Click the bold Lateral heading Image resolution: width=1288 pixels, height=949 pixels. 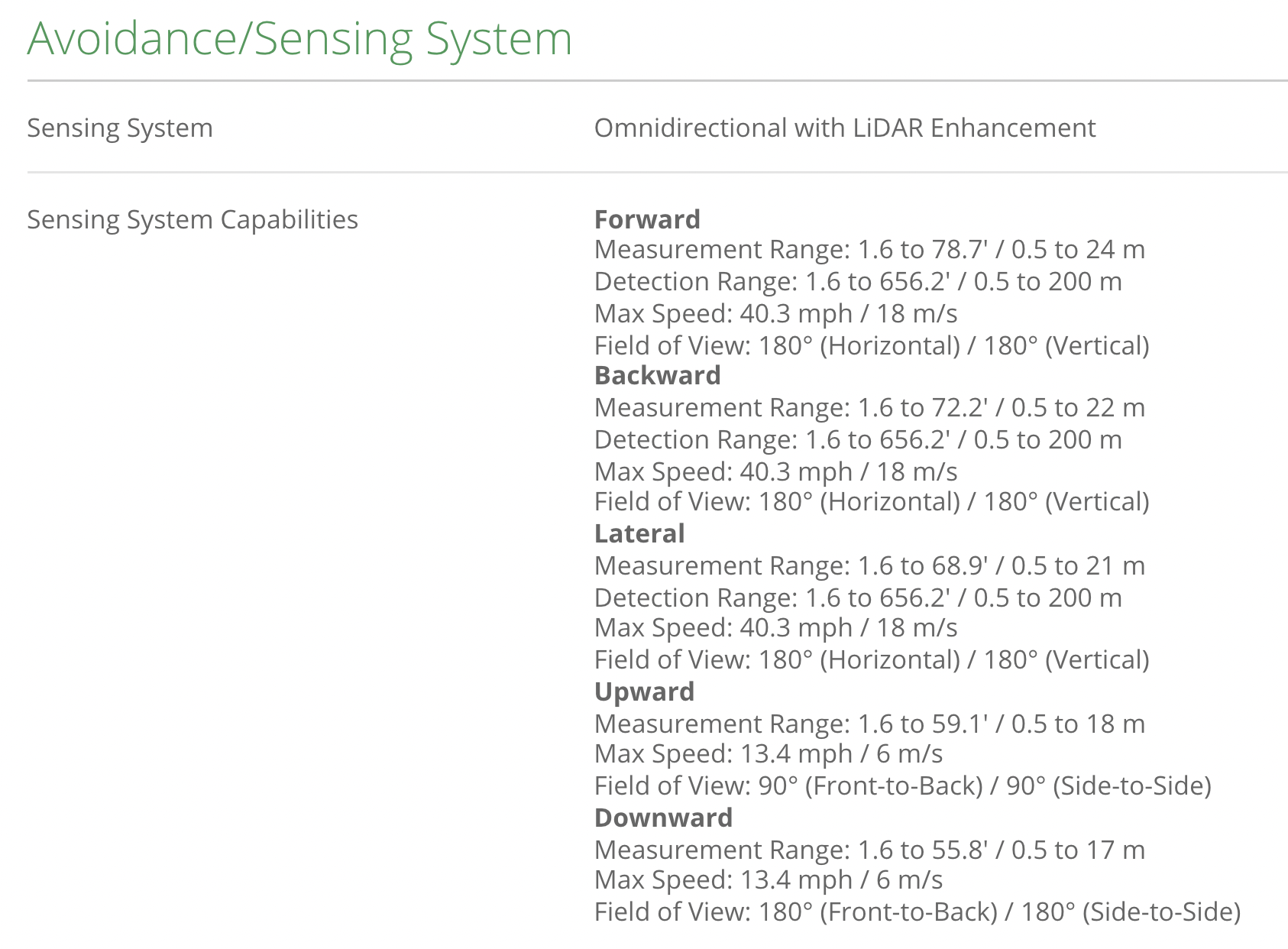point(639,533)
